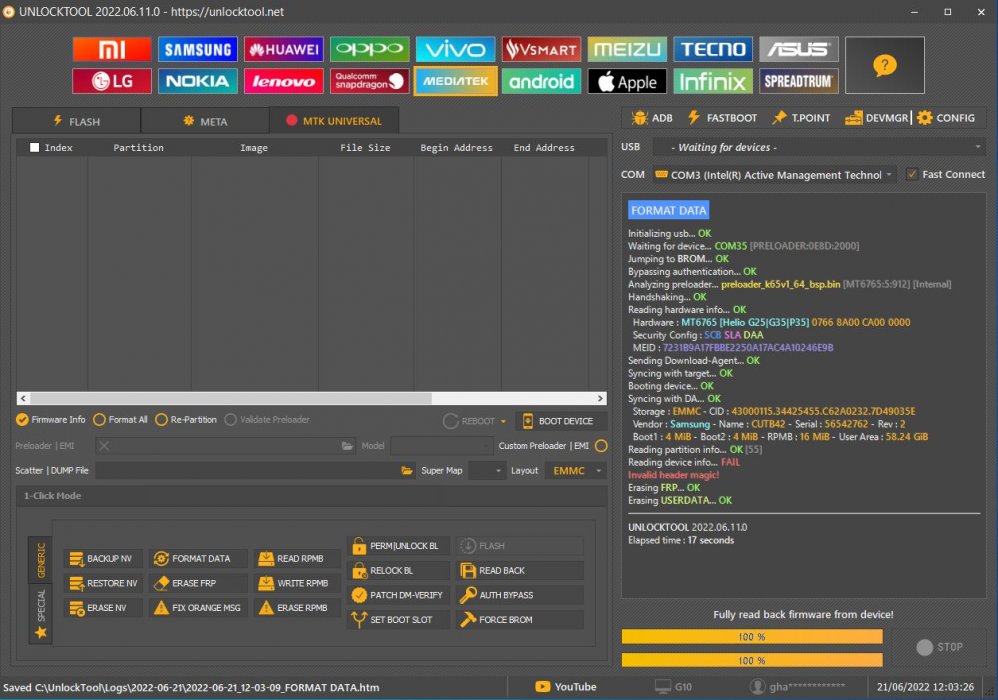Open the help question mark tile
Image resolution: width=998 pixels, height=700 pixels.
[885, 65]
